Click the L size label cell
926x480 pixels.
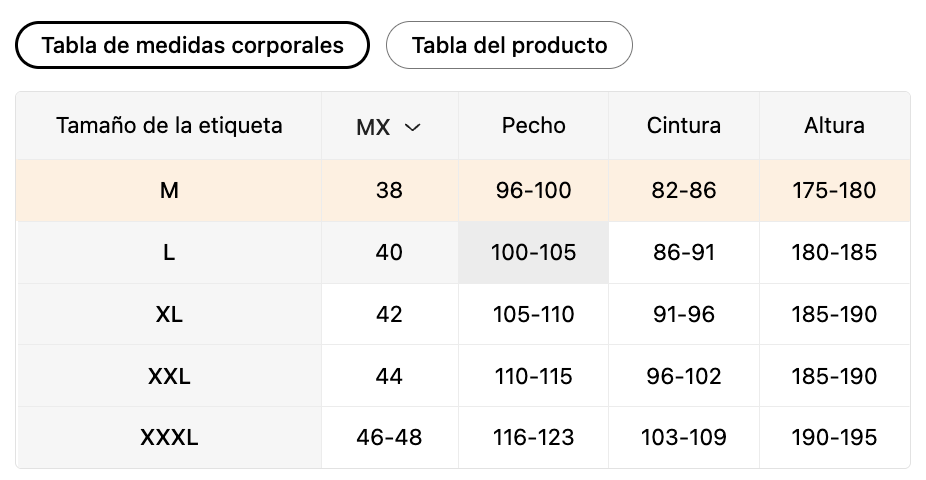point(169,253)
